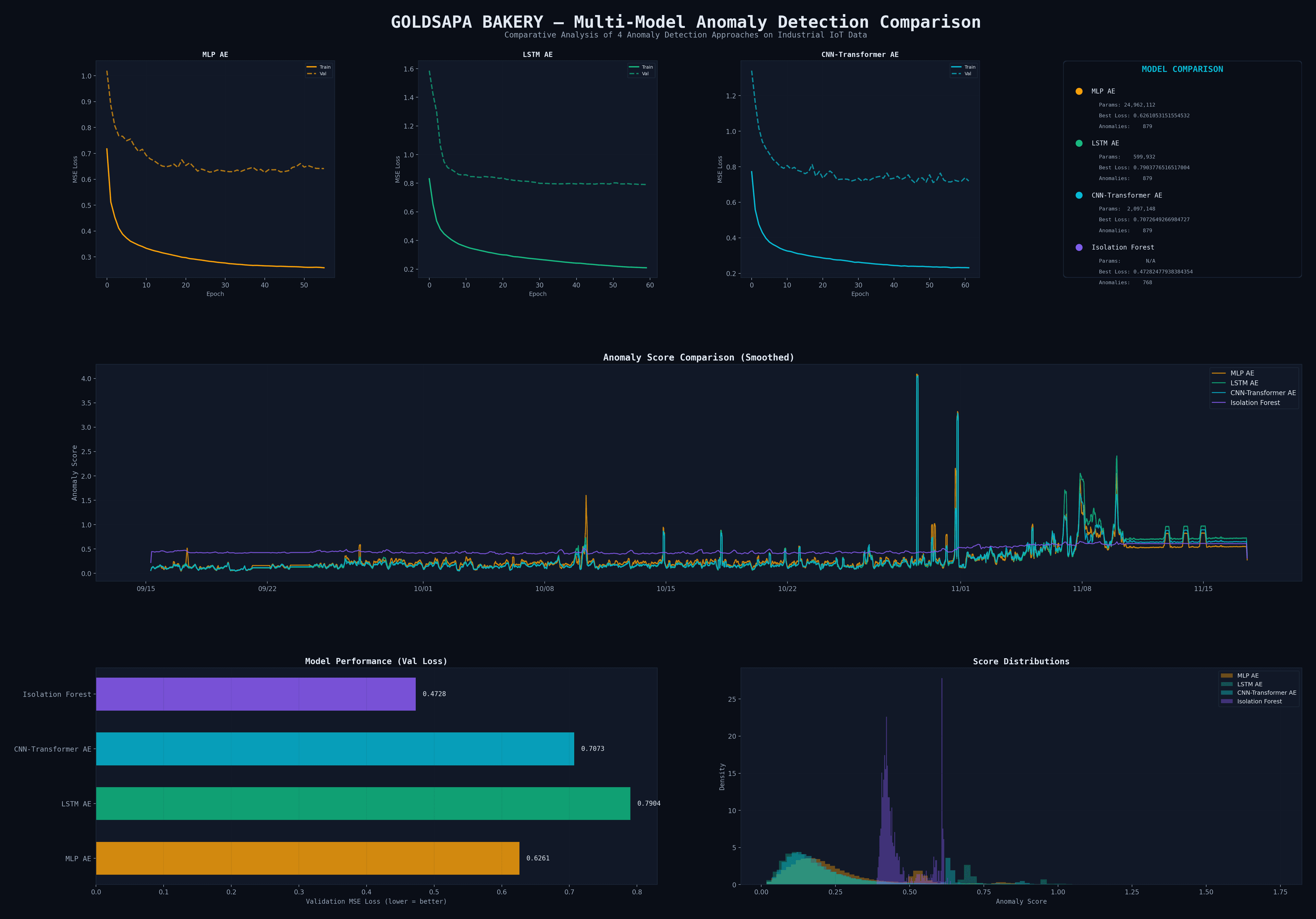1316x919 pixels.
Task: Click the Anomaly Score Comparison chart title
Action: click(698, 357)
